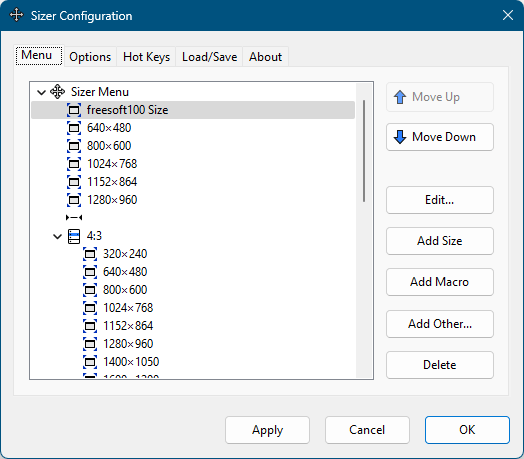Select the freesoft100 Size entry text

[x=127, y=110]
